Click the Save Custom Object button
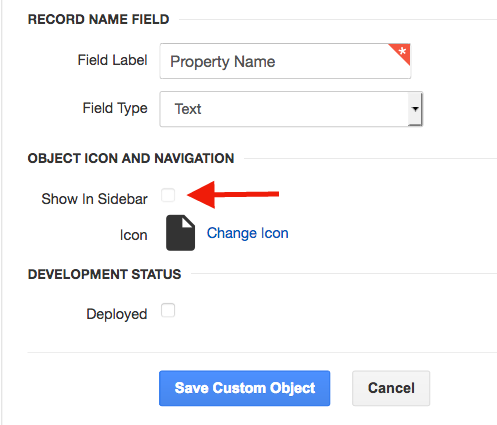The image size is (497, 425). [245, 388]
